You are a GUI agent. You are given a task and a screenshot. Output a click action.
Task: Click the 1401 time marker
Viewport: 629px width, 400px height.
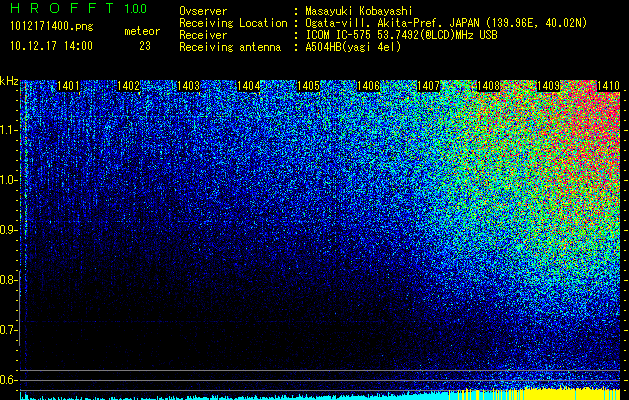[x=68, y=86]
